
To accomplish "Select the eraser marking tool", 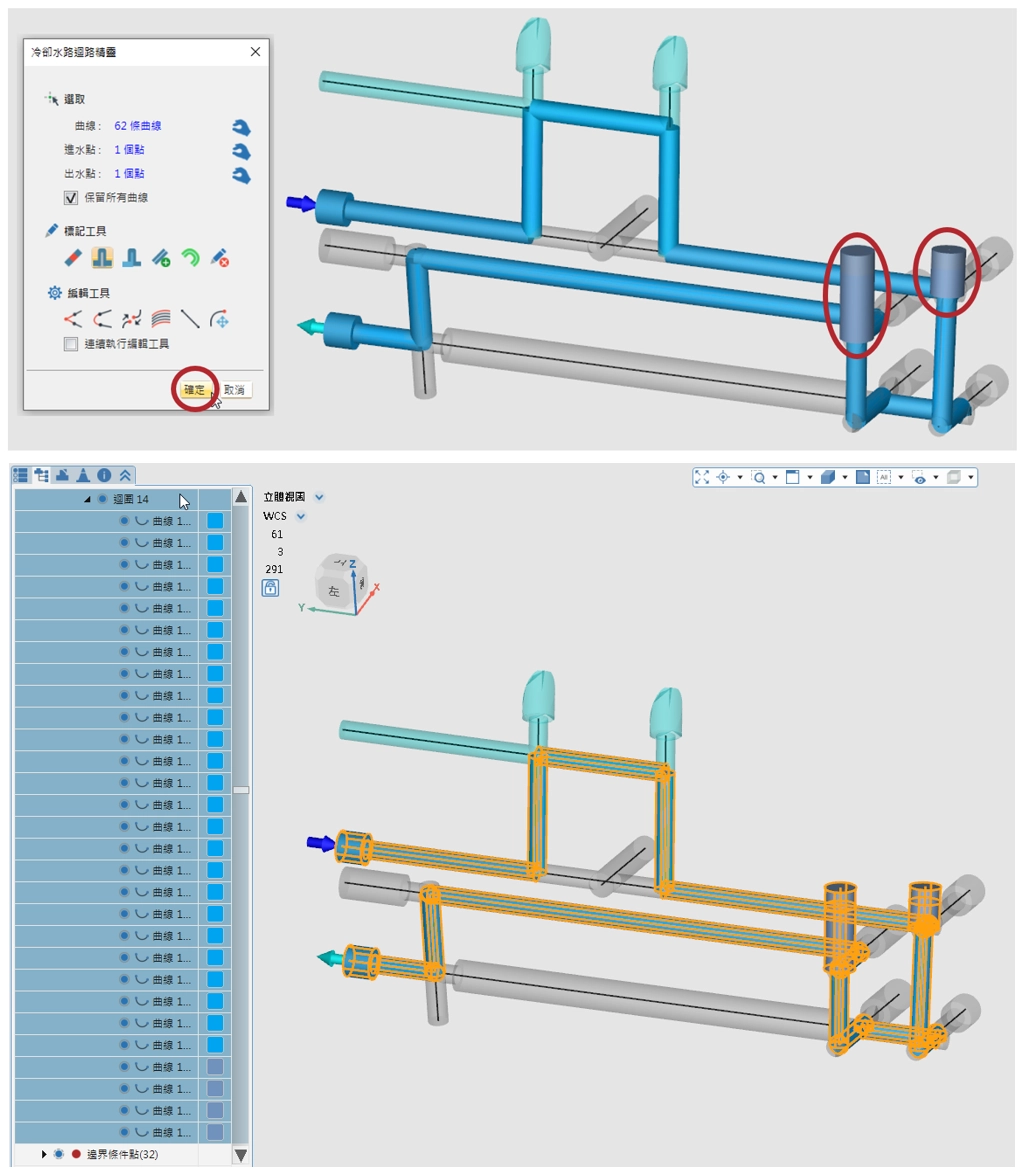I will click(72, 258).
